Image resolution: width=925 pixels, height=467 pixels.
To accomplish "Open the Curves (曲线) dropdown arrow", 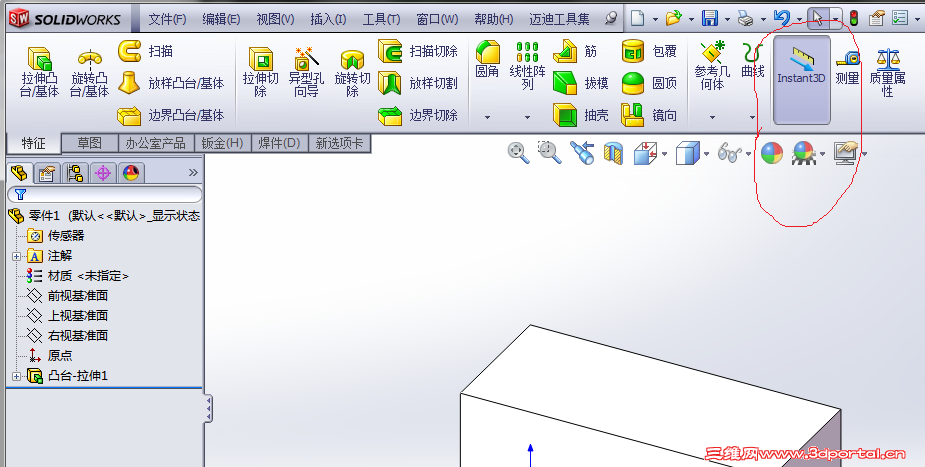I will (752, 117).
